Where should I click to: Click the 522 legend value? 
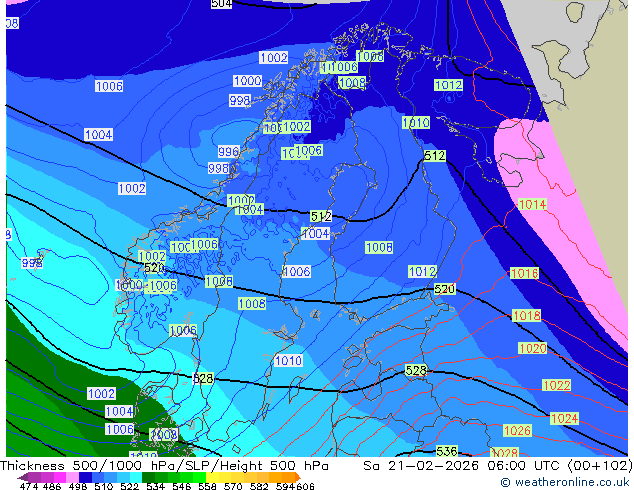pyautogui.click(x=129, y=486)
